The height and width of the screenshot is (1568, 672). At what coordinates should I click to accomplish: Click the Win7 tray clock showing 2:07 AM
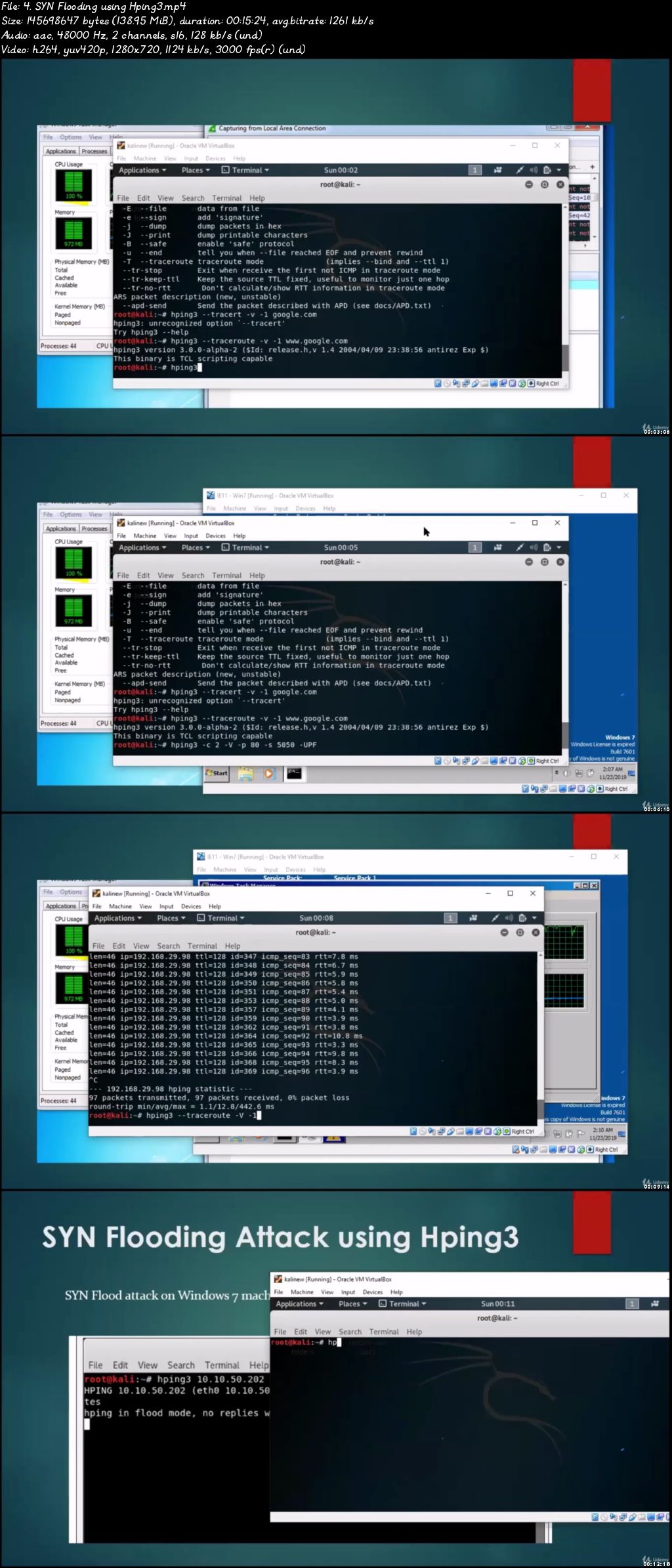click(x=613, y=773)
